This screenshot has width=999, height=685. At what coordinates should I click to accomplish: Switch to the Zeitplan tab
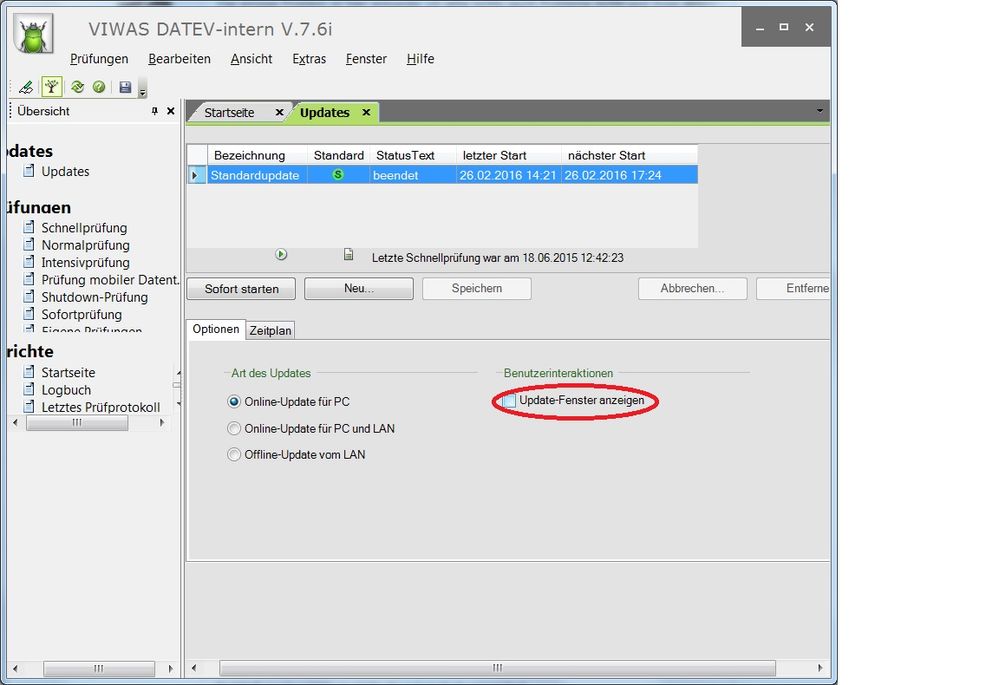pos(270,330)
